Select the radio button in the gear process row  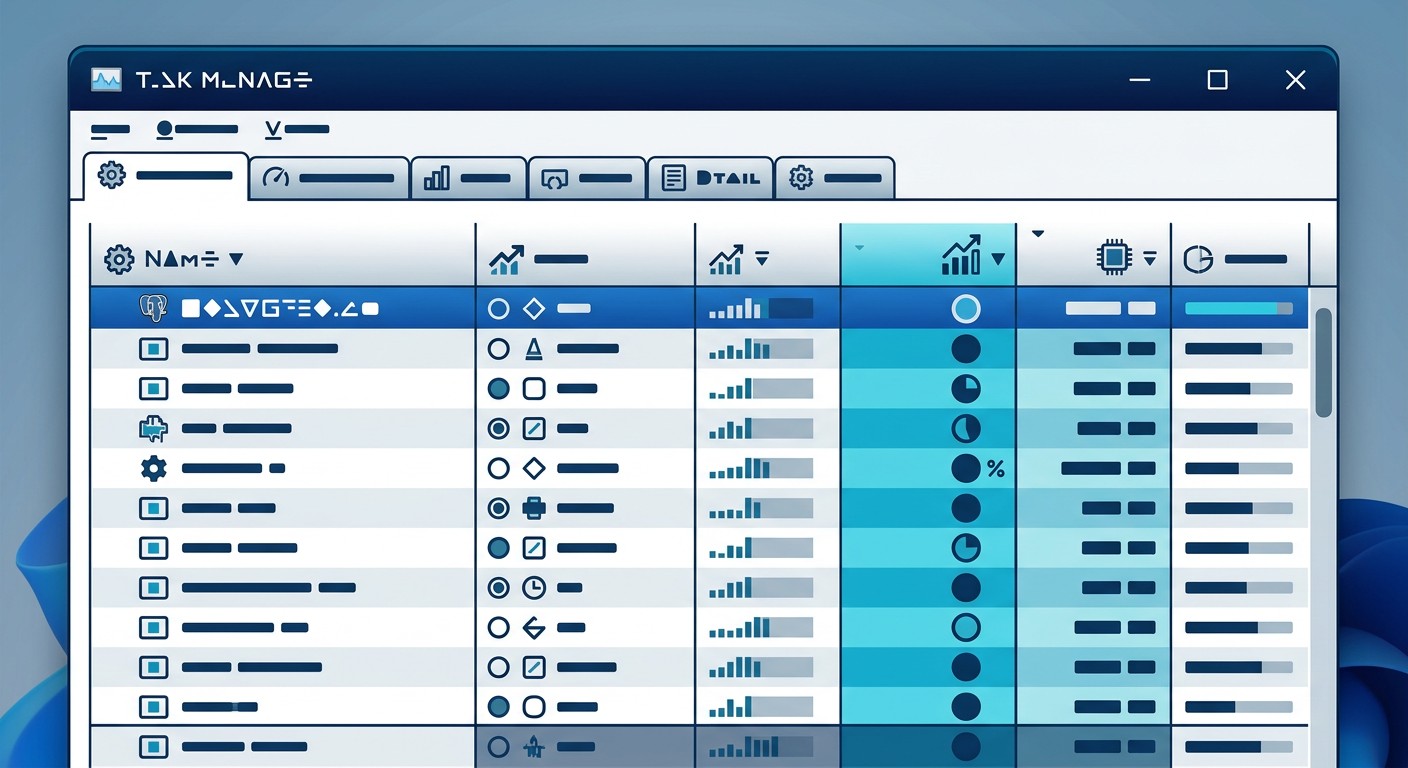point(498,468)
